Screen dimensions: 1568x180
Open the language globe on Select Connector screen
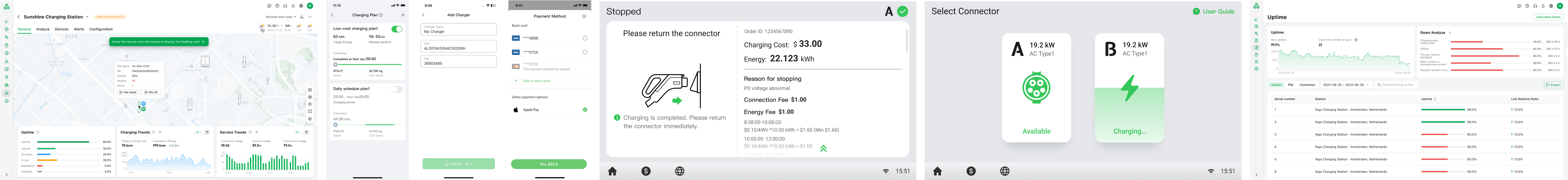1004,171
